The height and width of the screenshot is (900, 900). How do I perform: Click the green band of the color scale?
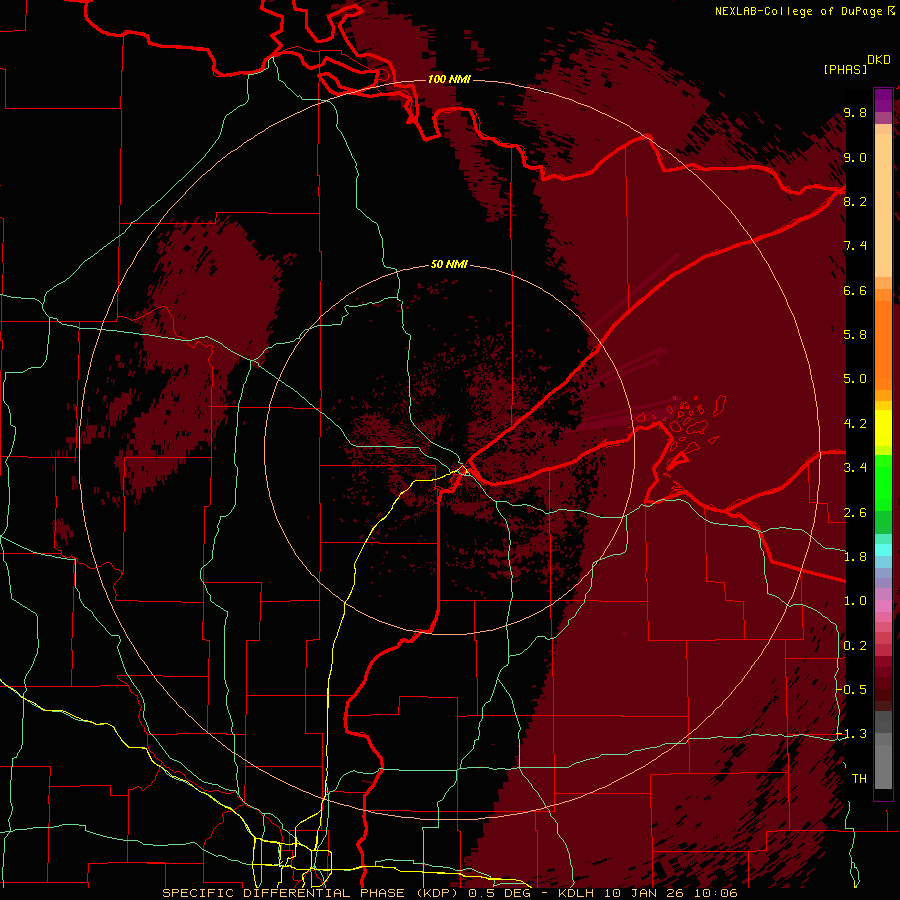(x=883, y=482)
